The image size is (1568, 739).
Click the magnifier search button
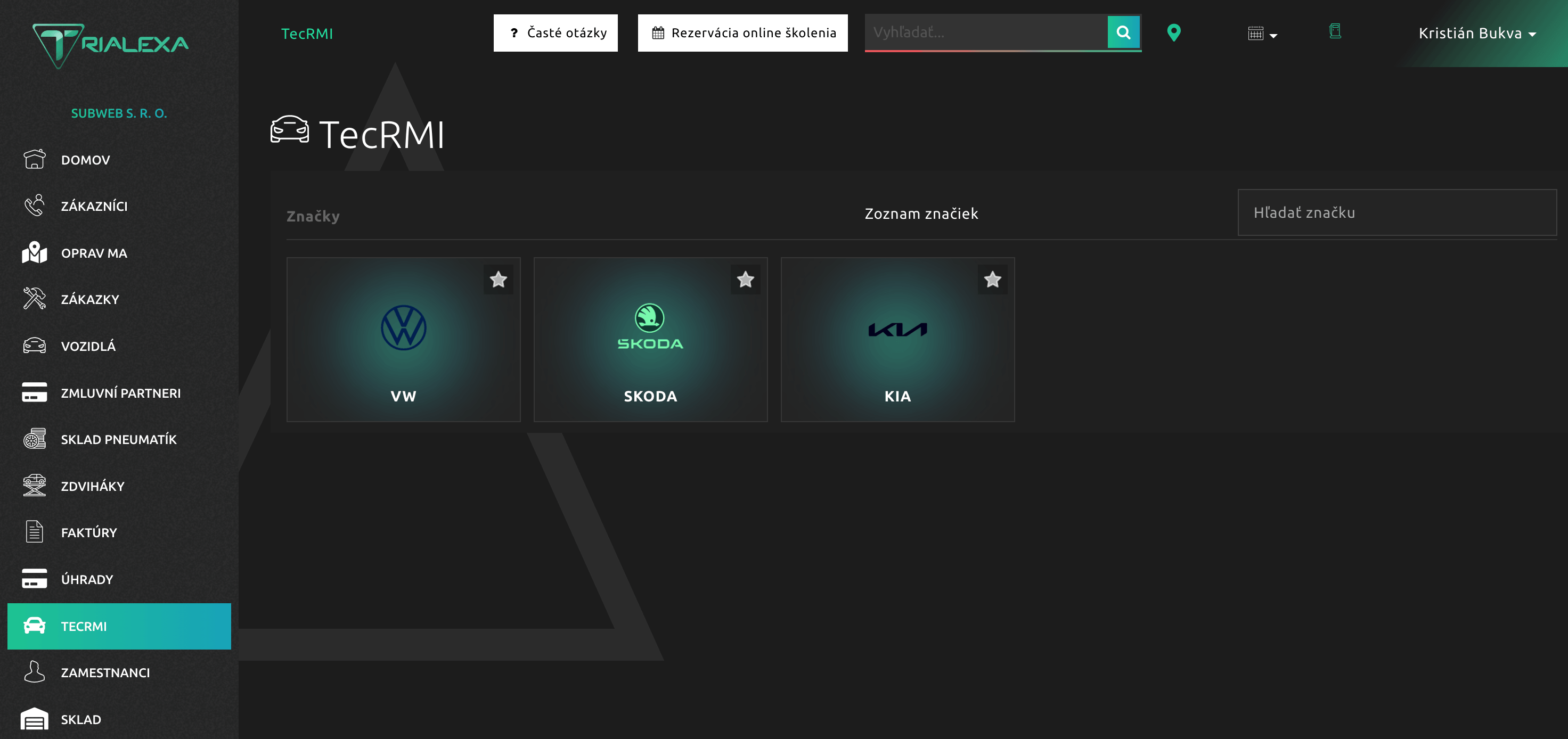1124,32
